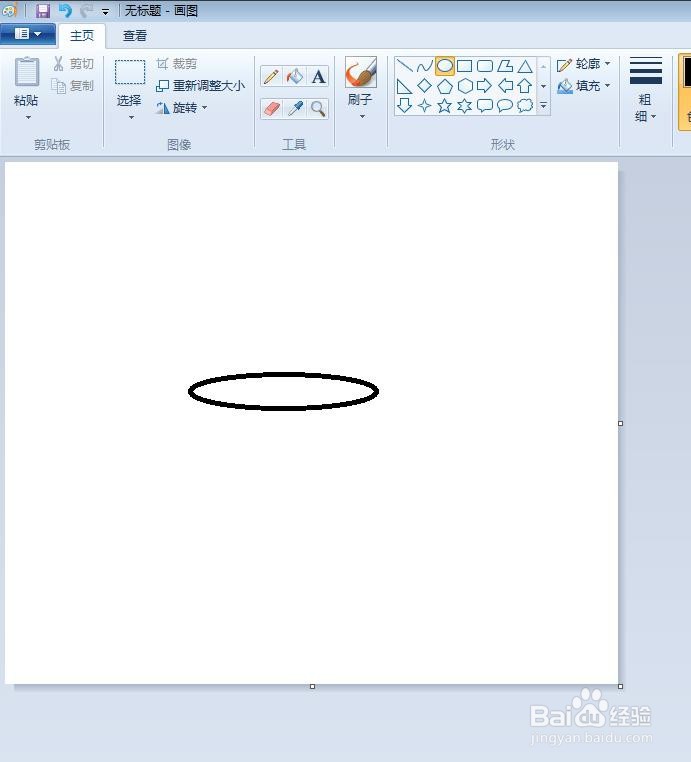Image resolution: width=691 pixels, height=762 pixels.
Task: Choose the Five-point star shape
Action: click(x=445, y=105)
